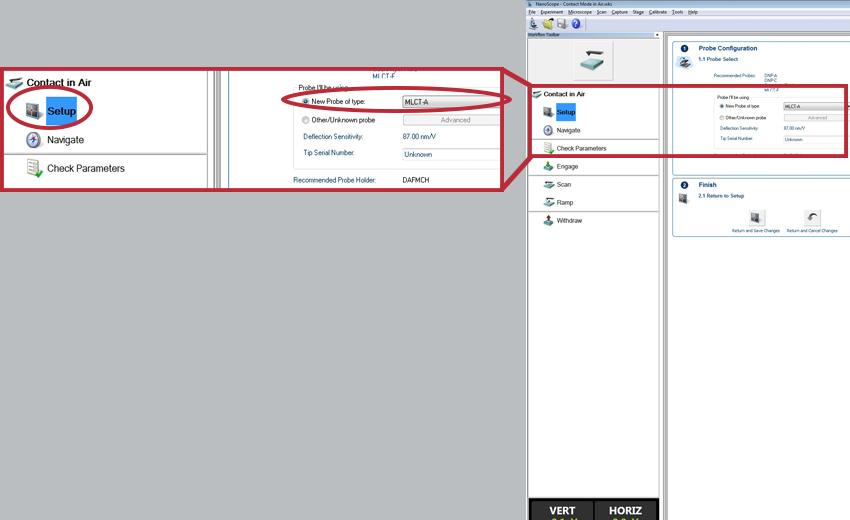Select Check Parameters in NanoScope workflow toolbar
850x520 pixels.
tap(581, 148)
